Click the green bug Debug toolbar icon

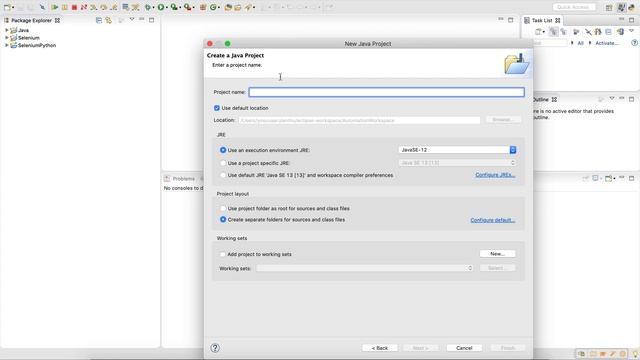coord(148,7)
